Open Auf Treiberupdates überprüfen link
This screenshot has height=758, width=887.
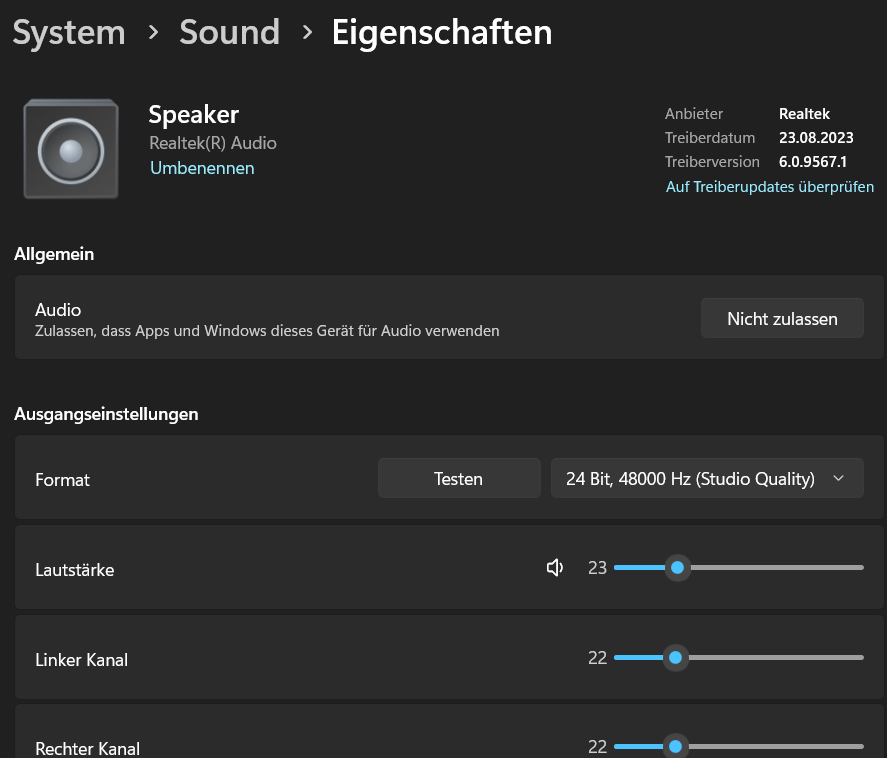coord(770,187)
